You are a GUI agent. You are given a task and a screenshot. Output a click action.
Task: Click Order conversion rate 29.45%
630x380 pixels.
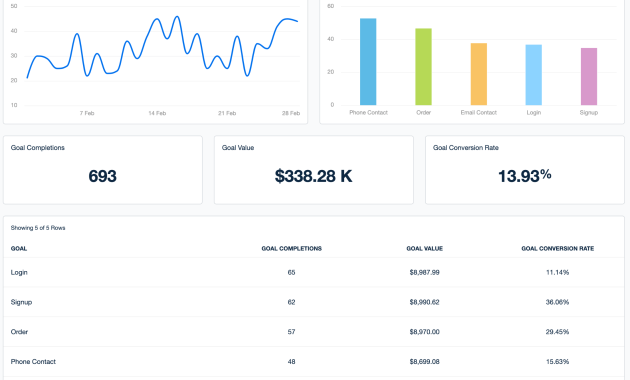click(557, 332)
